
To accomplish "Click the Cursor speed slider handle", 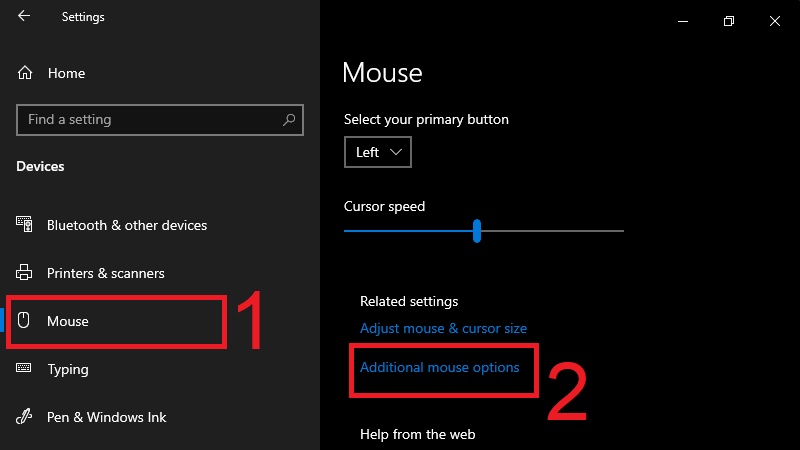I will click(x=477, y=231).
